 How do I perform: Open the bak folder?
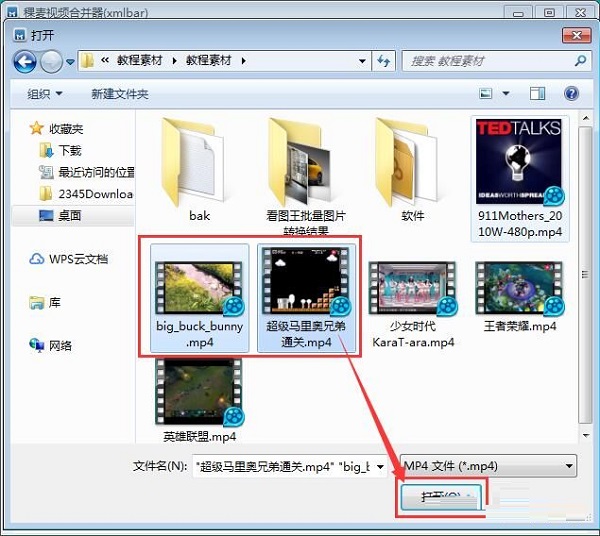(x=200, y=165)
